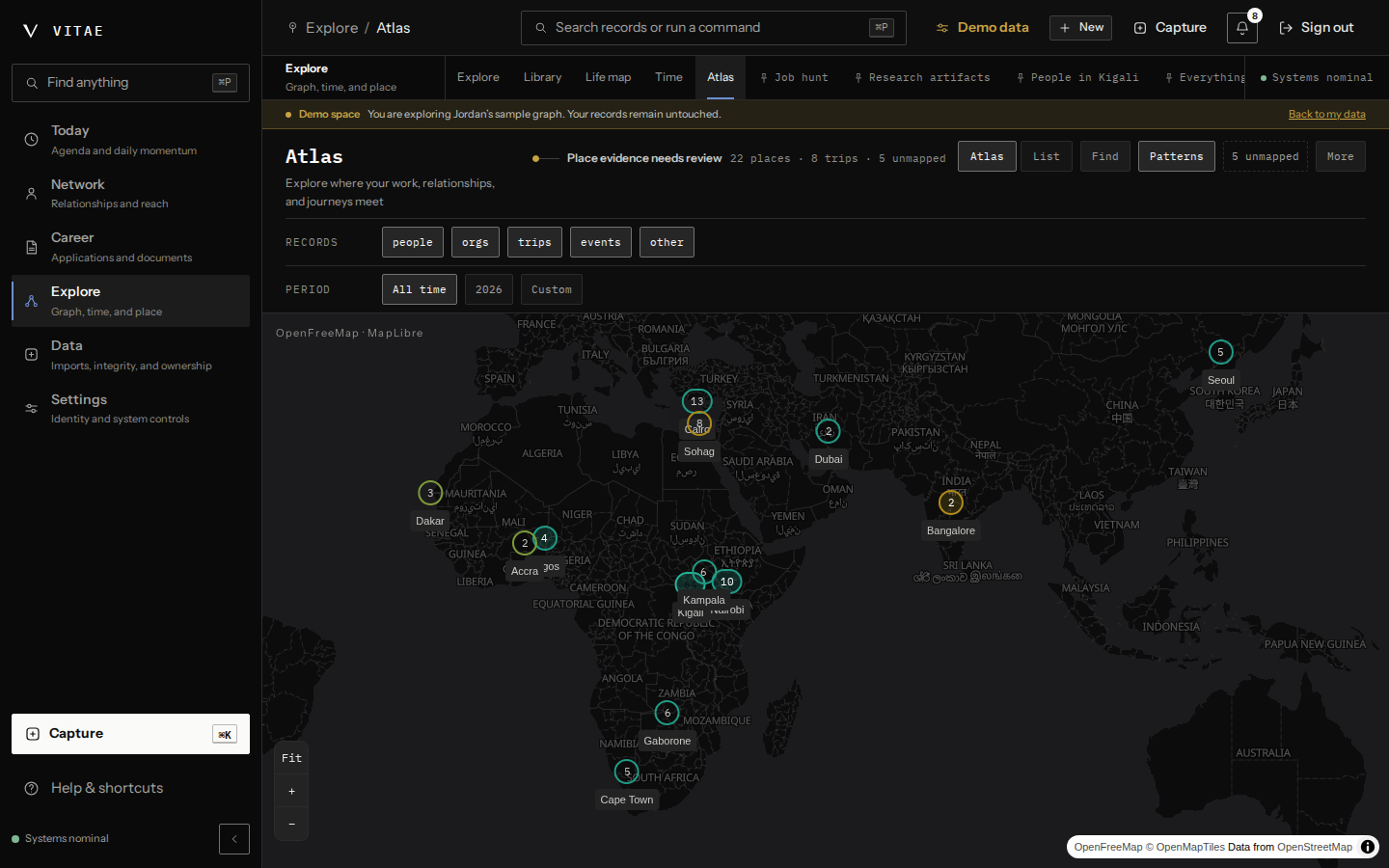Open the New item menu

pyautogui.click(x=1080, y=28)
